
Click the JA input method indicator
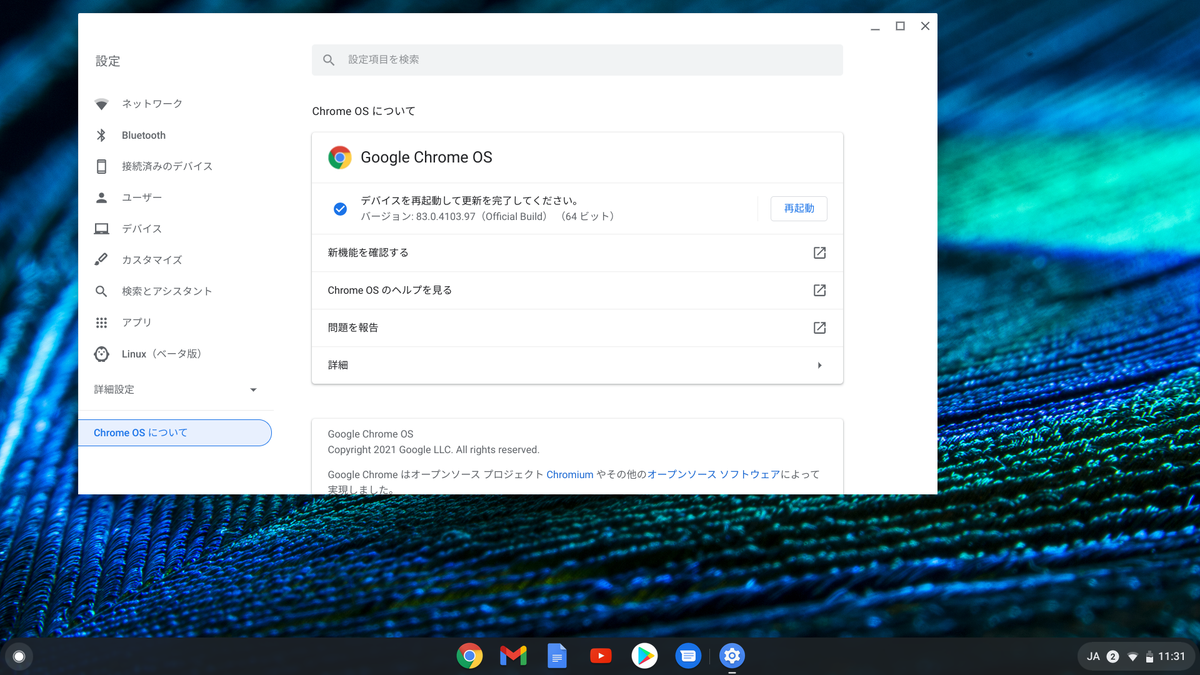tap(1093, 657)
